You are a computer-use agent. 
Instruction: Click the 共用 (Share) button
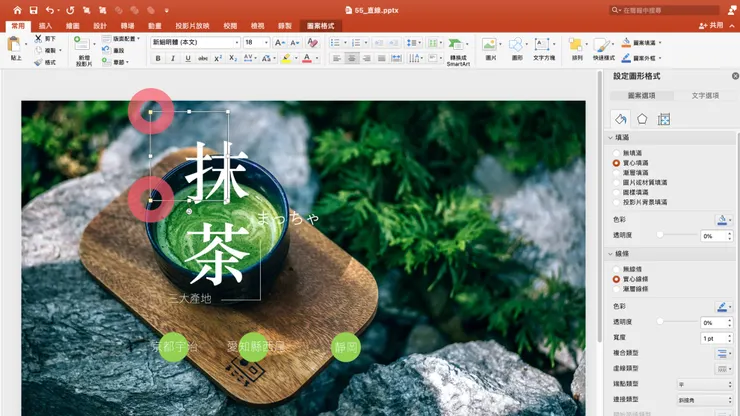711,25
